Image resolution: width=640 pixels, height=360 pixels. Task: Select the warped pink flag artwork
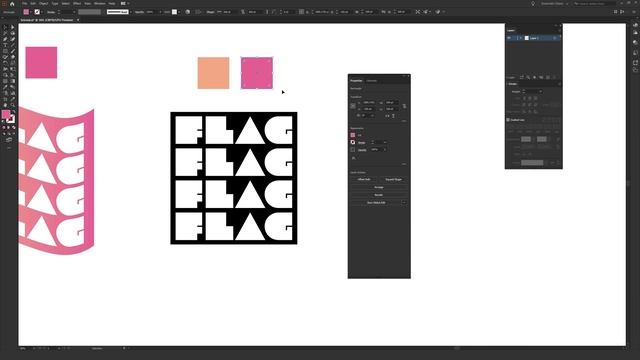pyautogui.click(x=56, y=180)
